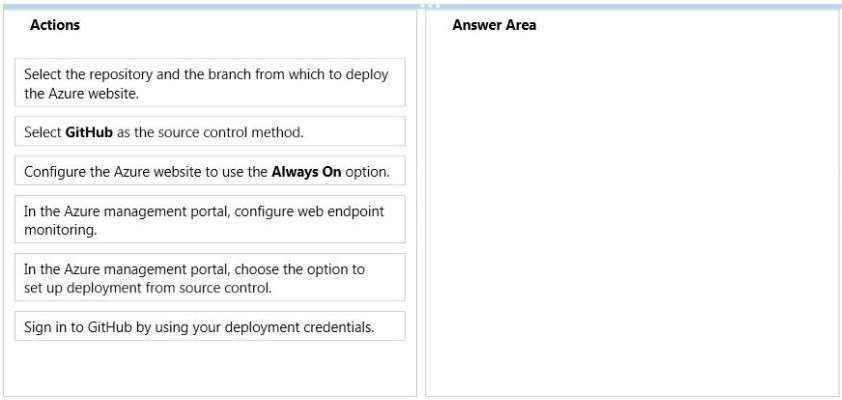
Task: Select the repository and branch action item
Action: [x=210, y=83]
